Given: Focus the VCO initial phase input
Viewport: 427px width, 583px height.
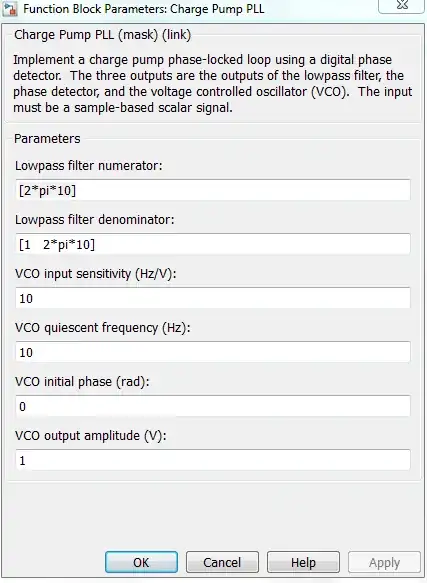Looking at the screenshot, I should (213, 406).
